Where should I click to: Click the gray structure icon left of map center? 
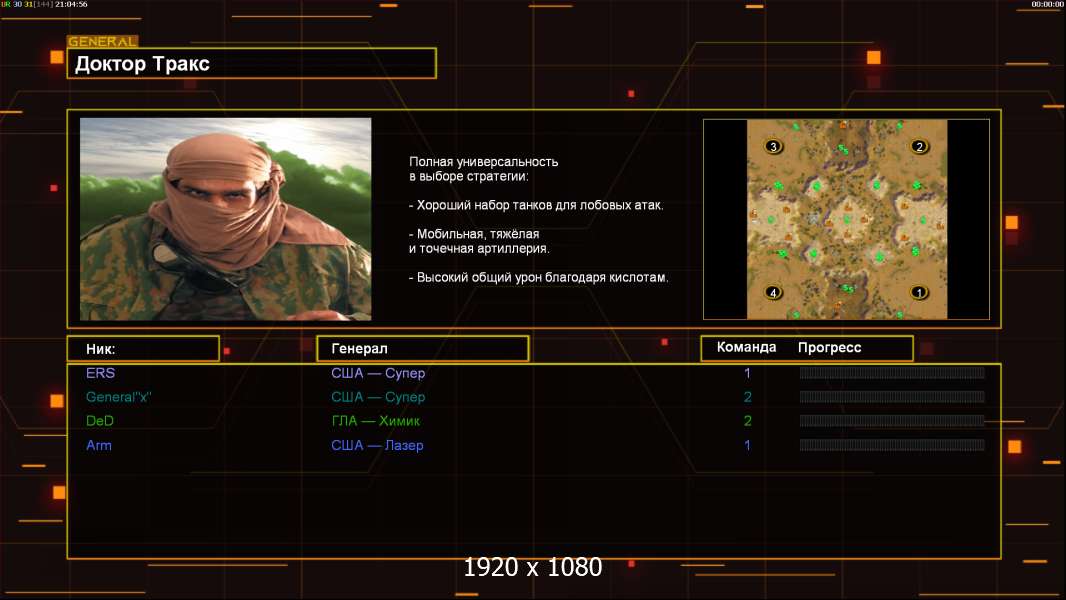(x=815, y=218)
